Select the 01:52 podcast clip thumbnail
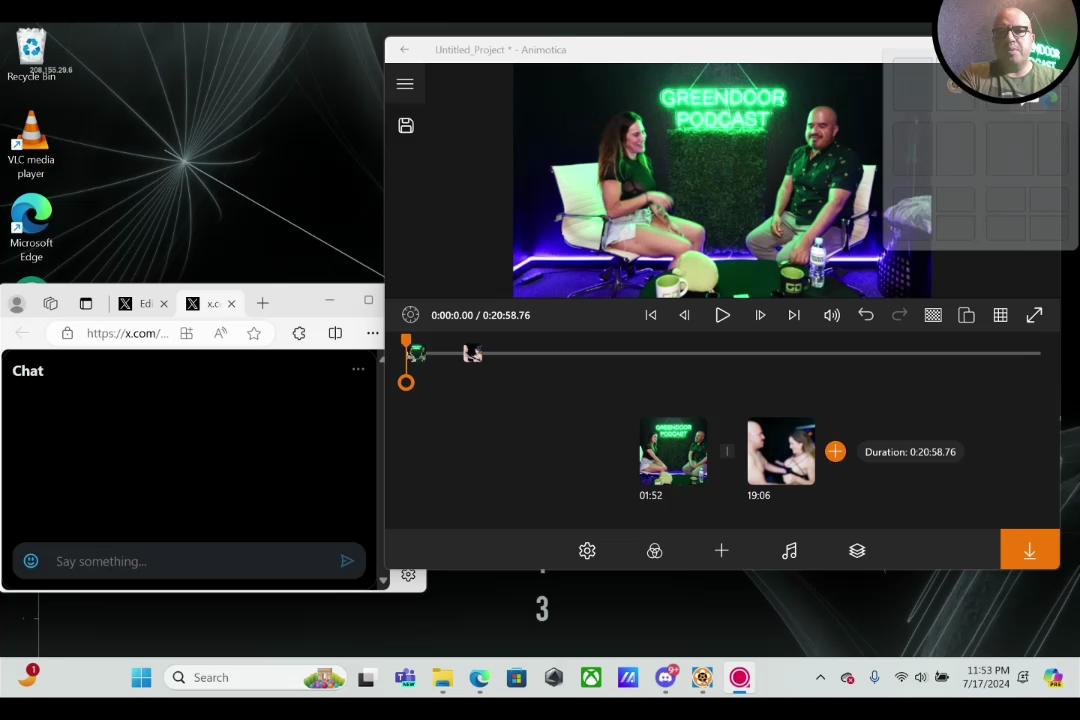 673,452
